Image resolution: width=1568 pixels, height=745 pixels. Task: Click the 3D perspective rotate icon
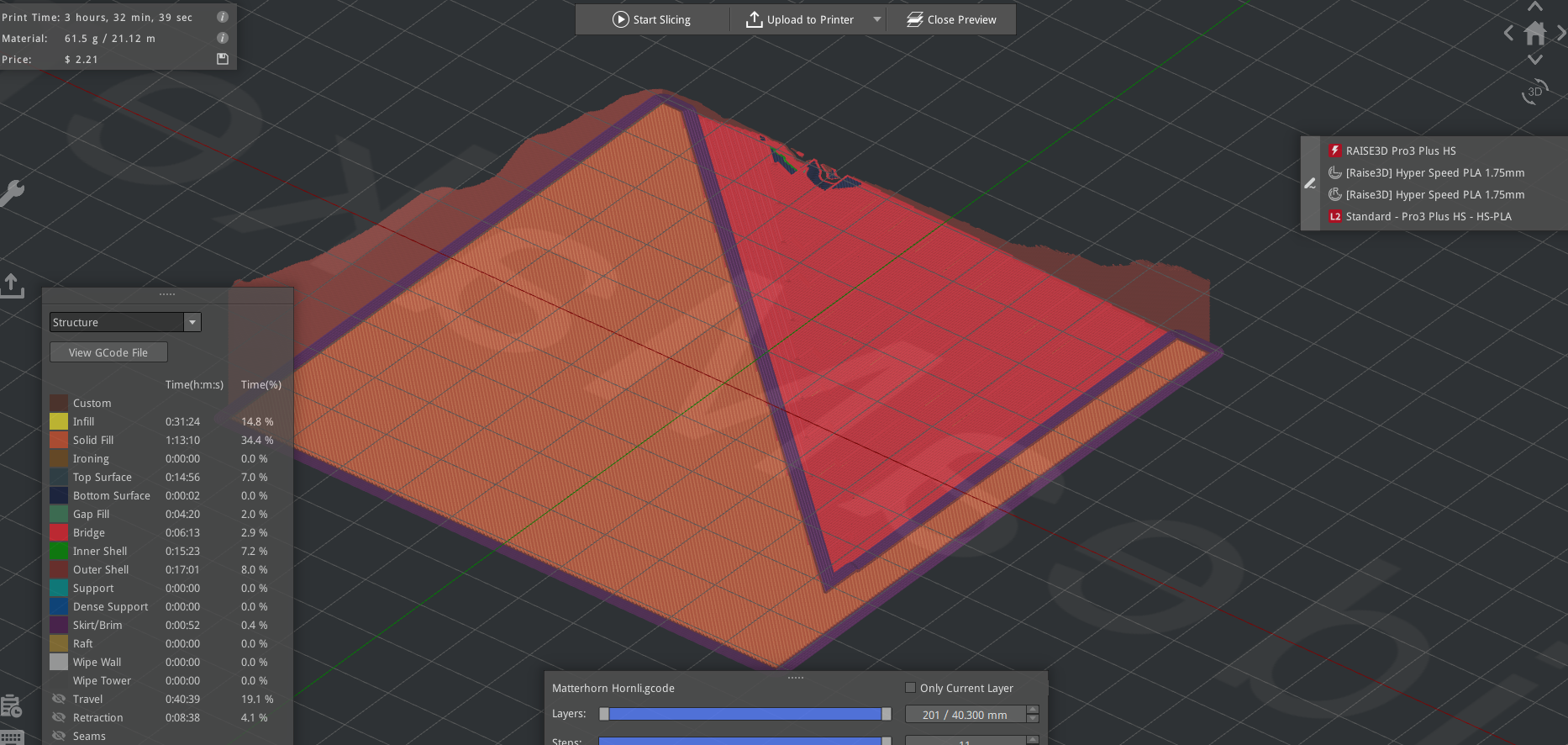coord(1535,92)
